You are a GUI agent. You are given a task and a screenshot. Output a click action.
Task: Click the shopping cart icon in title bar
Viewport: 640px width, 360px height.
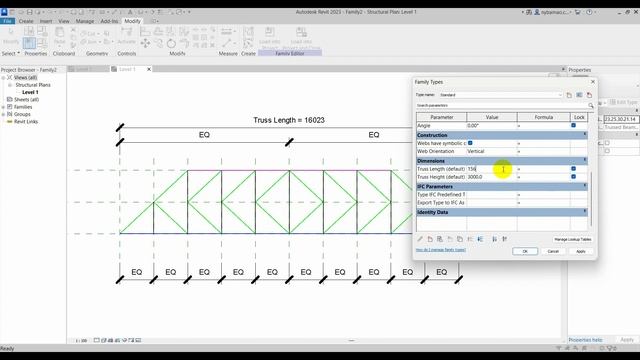(x=578, y=12)
